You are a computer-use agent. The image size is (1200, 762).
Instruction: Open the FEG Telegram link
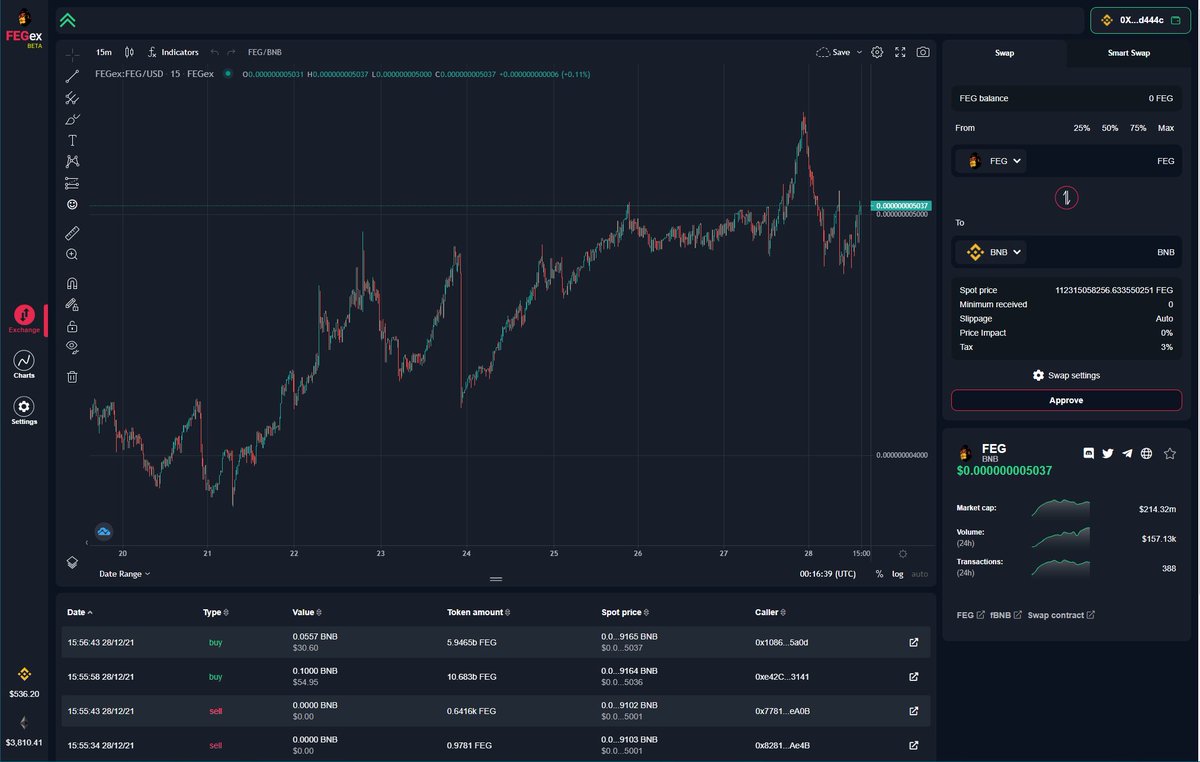[1127, 453]
